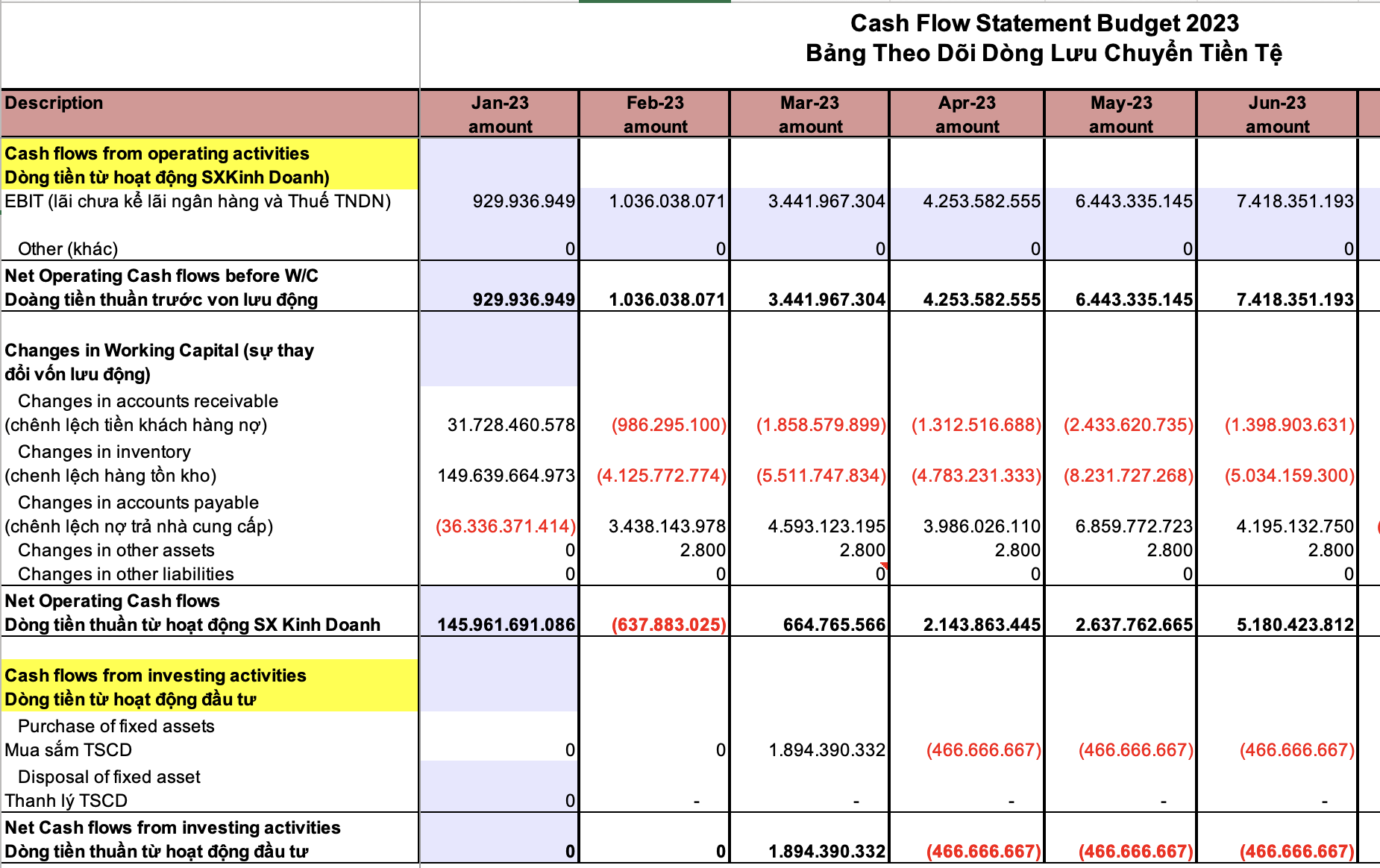Screen dimensions: 1380x868
Task: Select inventory value (8.231.727.268)
Action: (x=1129, y=476)
